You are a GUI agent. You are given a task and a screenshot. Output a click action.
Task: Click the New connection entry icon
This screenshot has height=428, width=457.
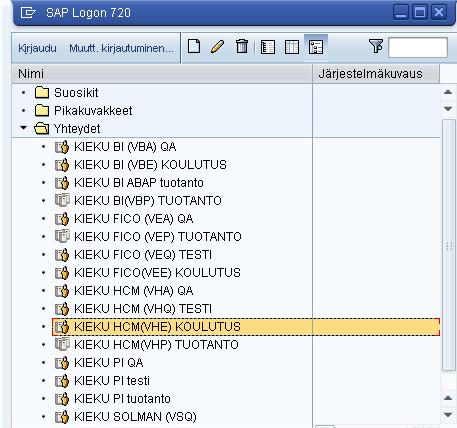pyautogui.click(x=194, y=46)
